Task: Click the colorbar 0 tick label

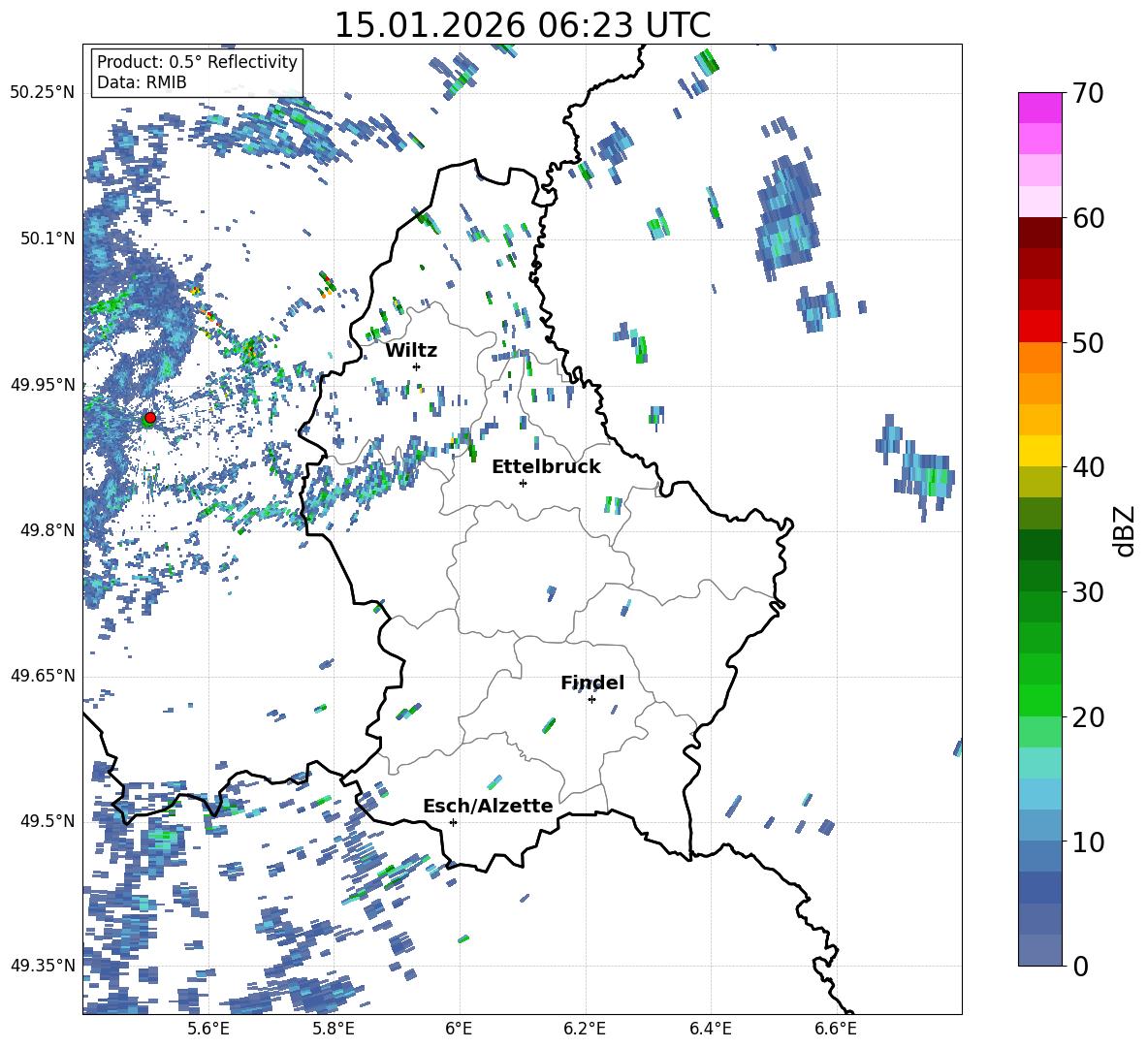Action: tap(1080, 966)
